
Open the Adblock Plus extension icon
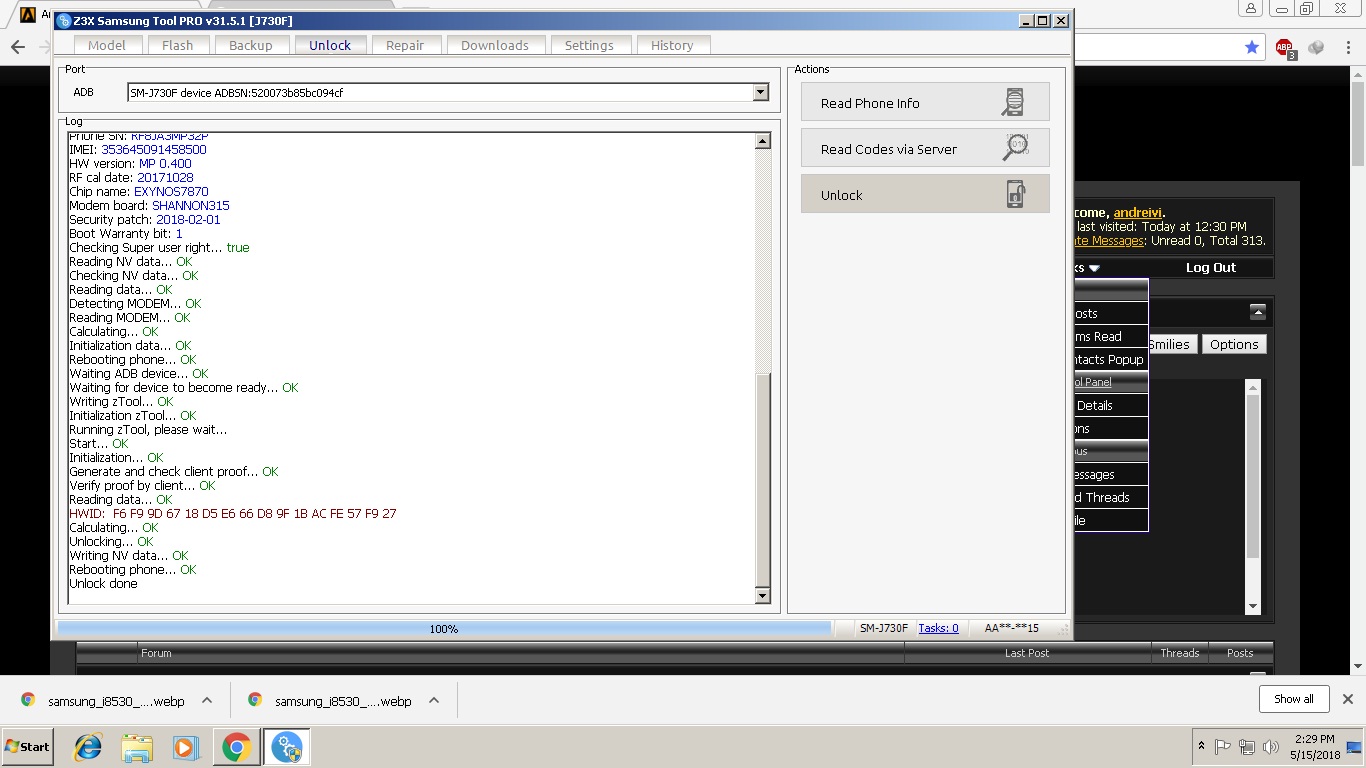click(1285, 47)
